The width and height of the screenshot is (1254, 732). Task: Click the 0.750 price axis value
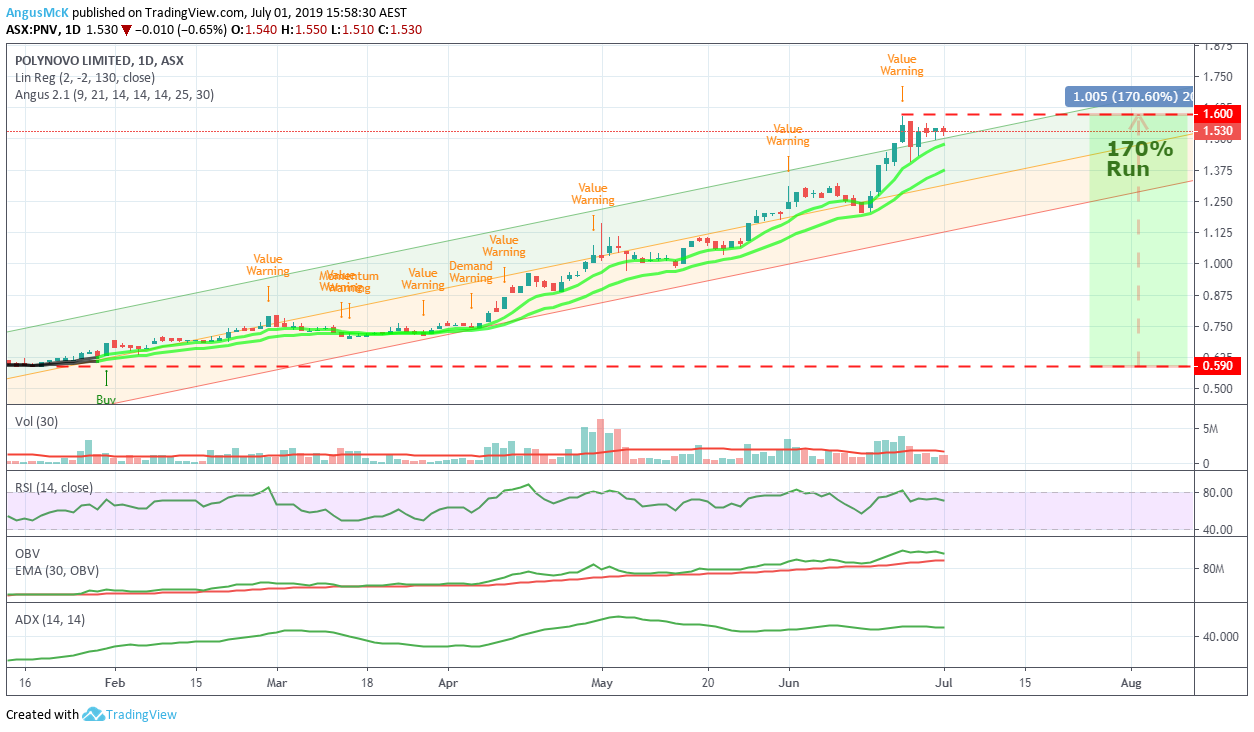click(1217, 327)
